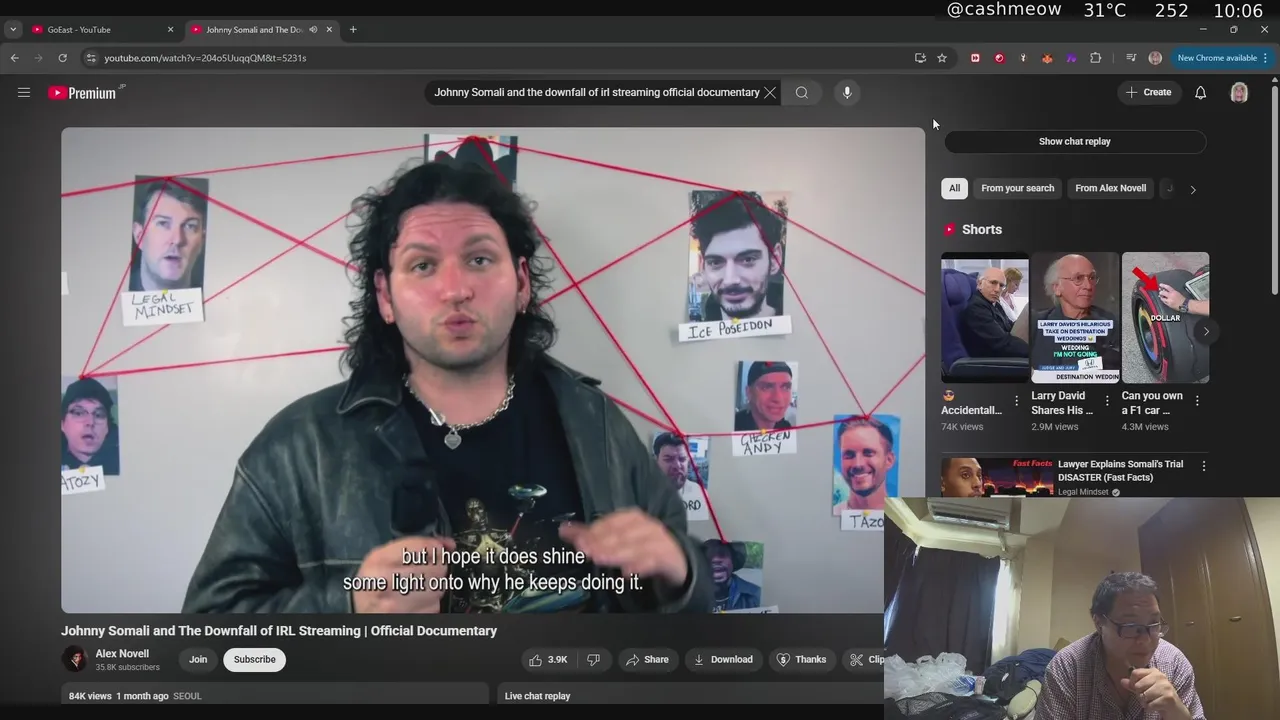1280x720 pixels.
Task: Click the YouTube search input field
Action: coord(596,93)
